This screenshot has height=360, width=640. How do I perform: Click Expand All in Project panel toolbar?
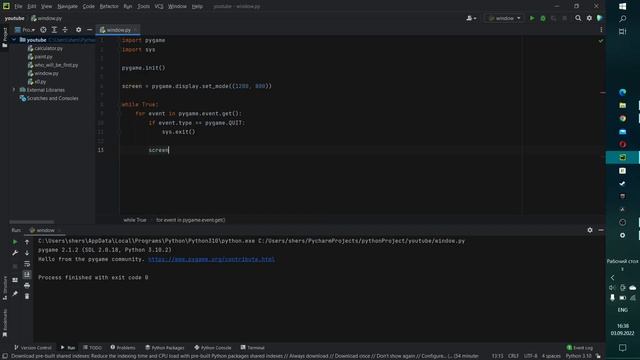(54, 30)
